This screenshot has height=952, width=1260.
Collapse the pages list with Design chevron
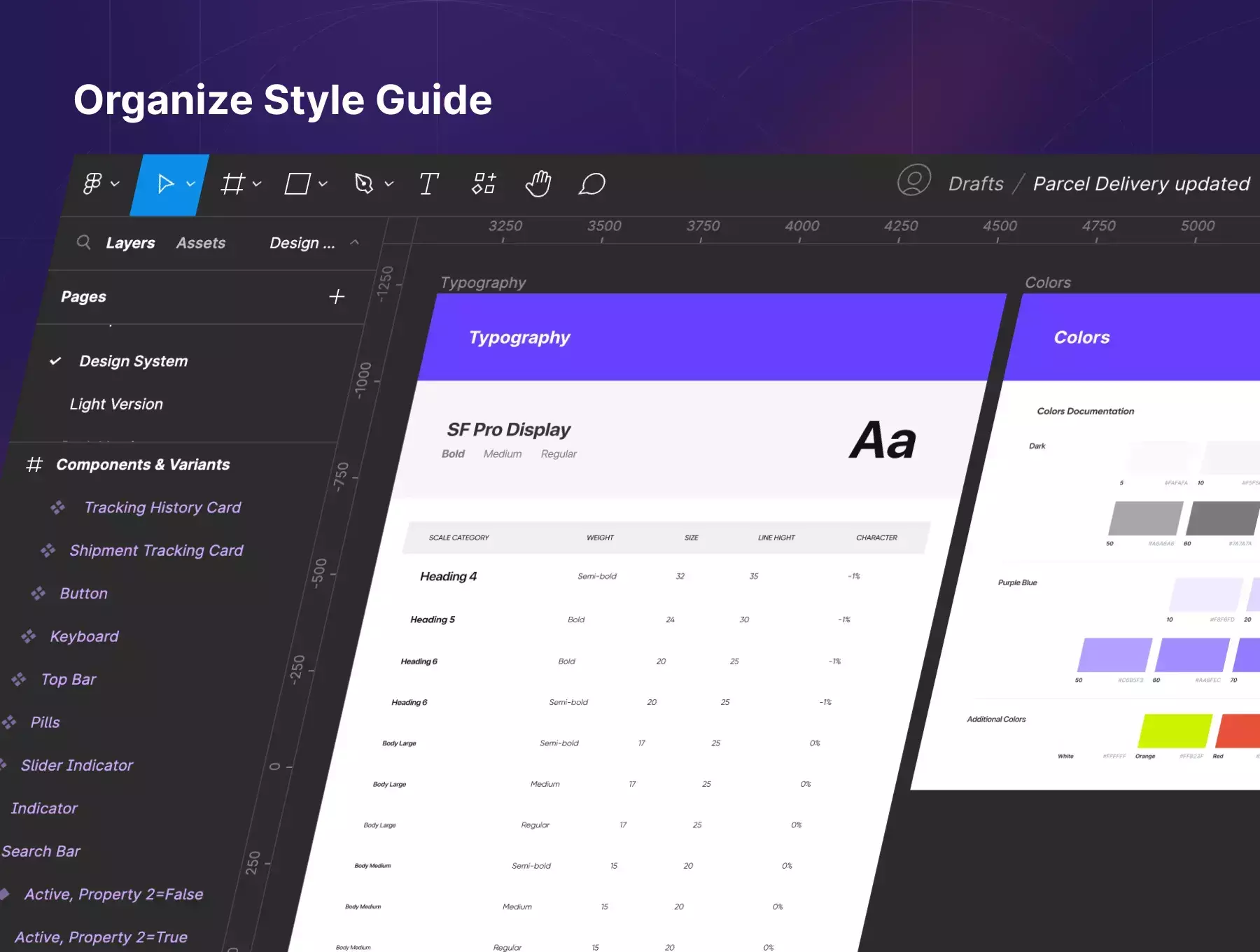point(355,242)
